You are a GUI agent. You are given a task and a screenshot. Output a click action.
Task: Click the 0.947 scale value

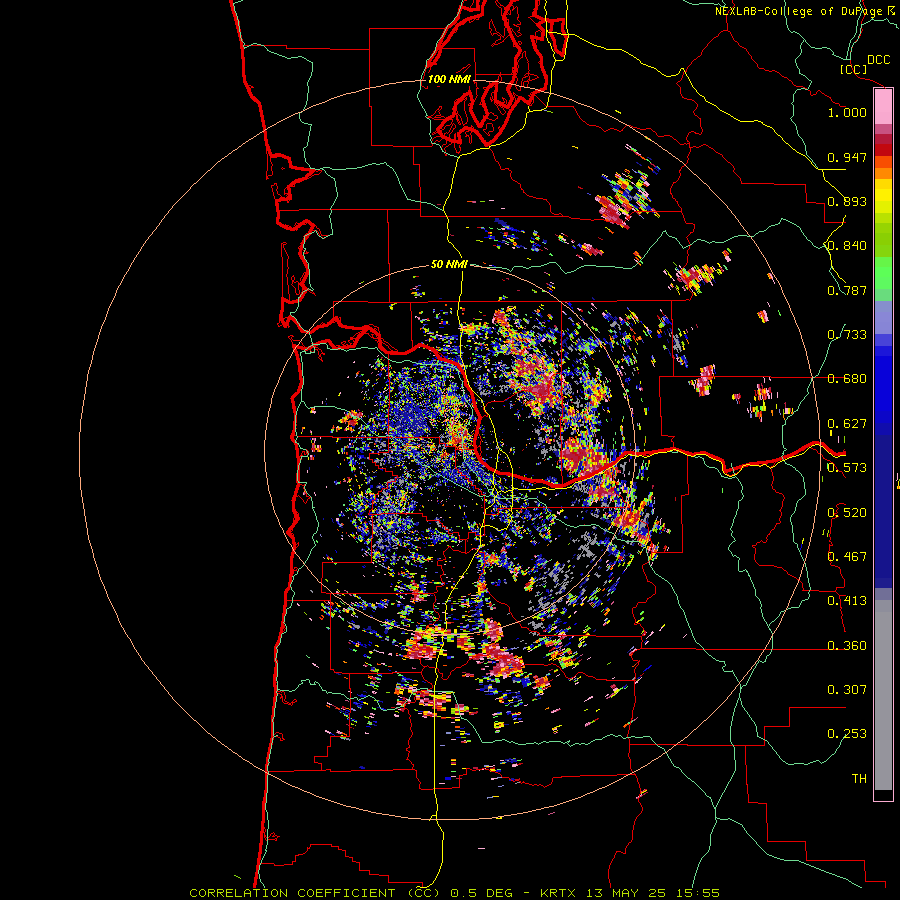tap(847, 157)
